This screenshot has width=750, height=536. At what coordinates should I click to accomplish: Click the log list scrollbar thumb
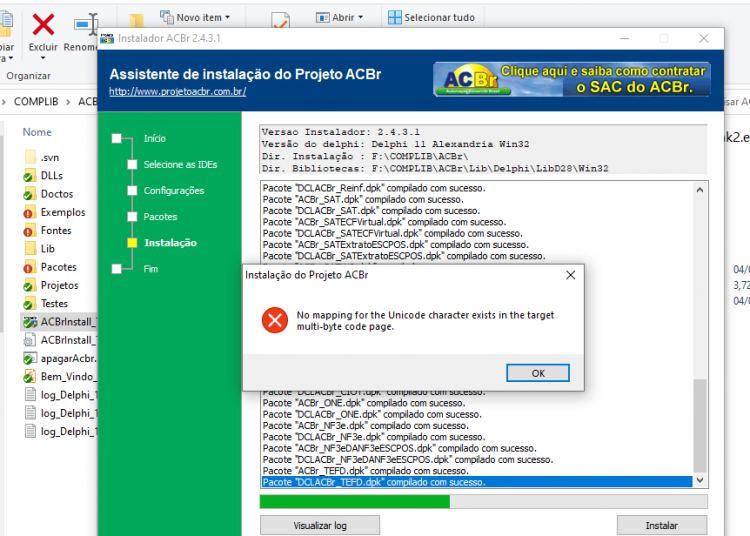(x=700, y=425)
